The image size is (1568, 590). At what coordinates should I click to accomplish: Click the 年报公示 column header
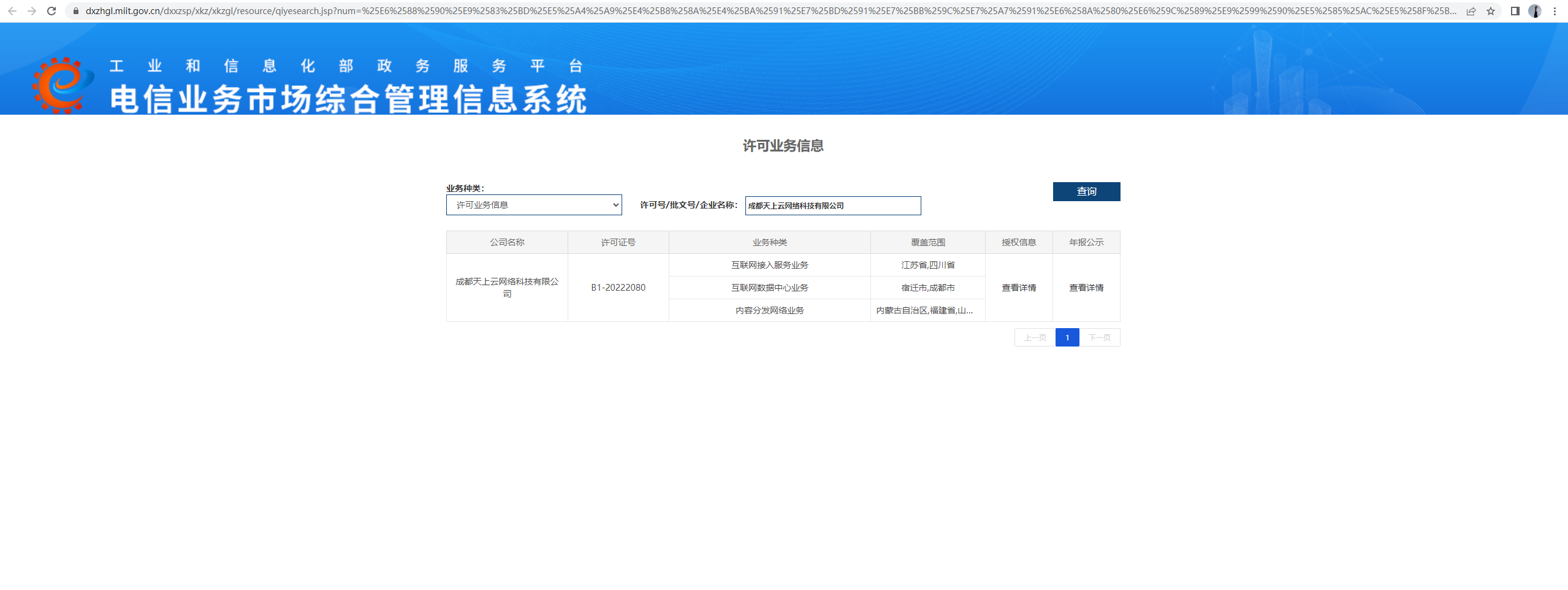point(1086,242)
